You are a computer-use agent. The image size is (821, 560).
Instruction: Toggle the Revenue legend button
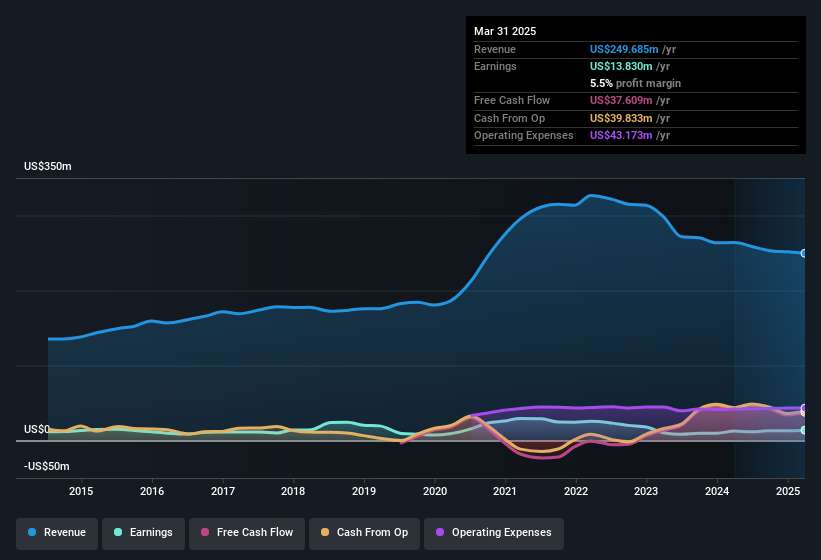57,533
